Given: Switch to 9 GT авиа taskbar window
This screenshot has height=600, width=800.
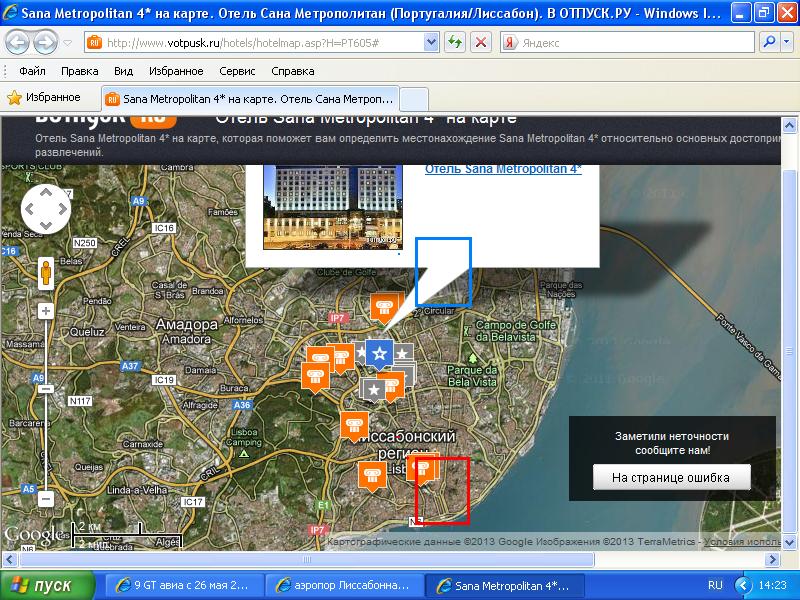Looking at the screenshot, I should click(185, 586).
